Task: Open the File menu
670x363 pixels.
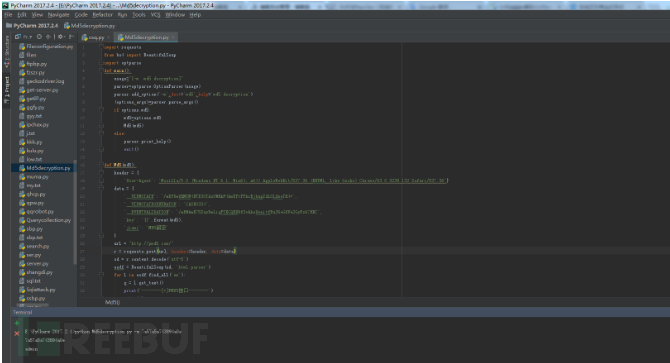Action: tap(8, 15)
